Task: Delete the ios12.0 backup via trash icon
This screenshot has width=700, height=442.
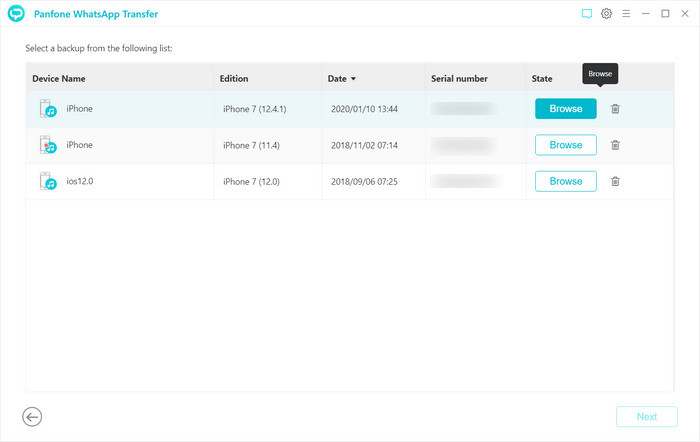Action: pos(615,181)
